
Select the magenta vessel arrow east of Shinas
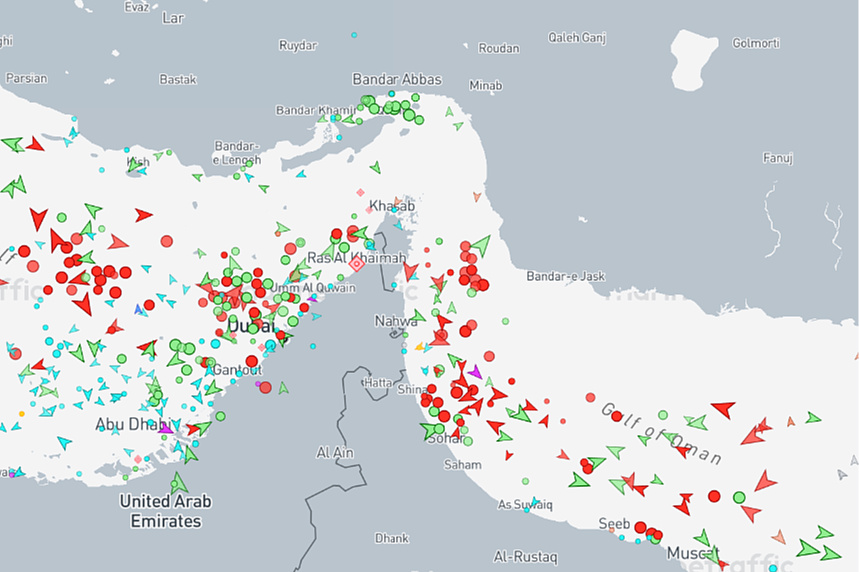(x=475, y=372)
